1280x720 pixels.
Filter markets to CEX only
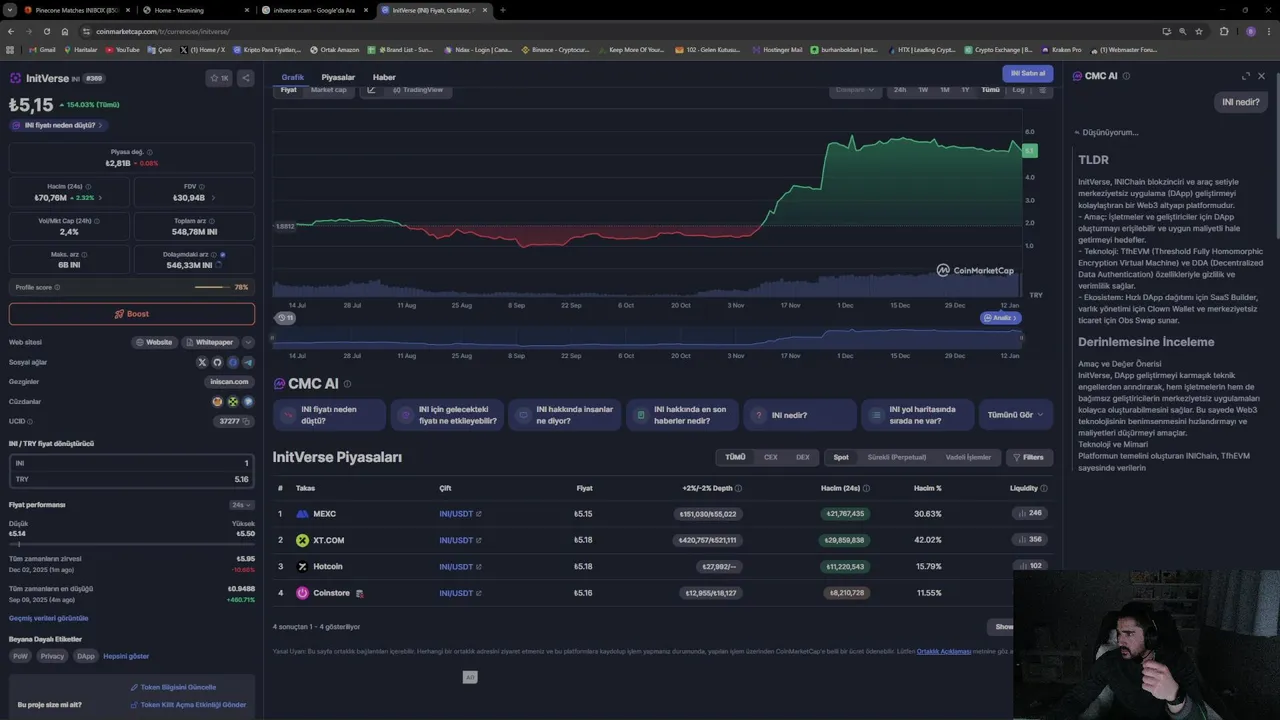[770, 457]
